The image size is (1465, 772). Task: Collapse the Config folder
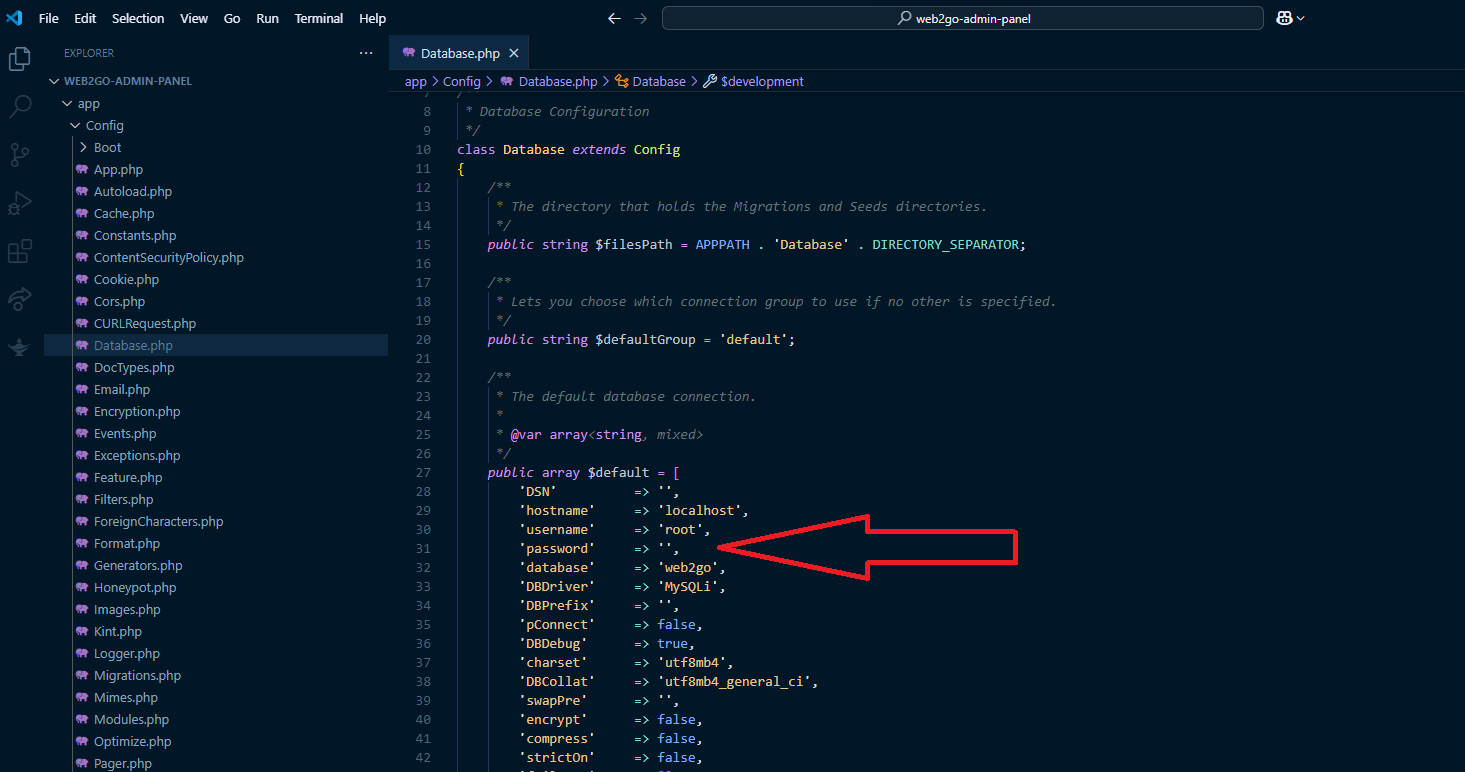coord(104,125)
